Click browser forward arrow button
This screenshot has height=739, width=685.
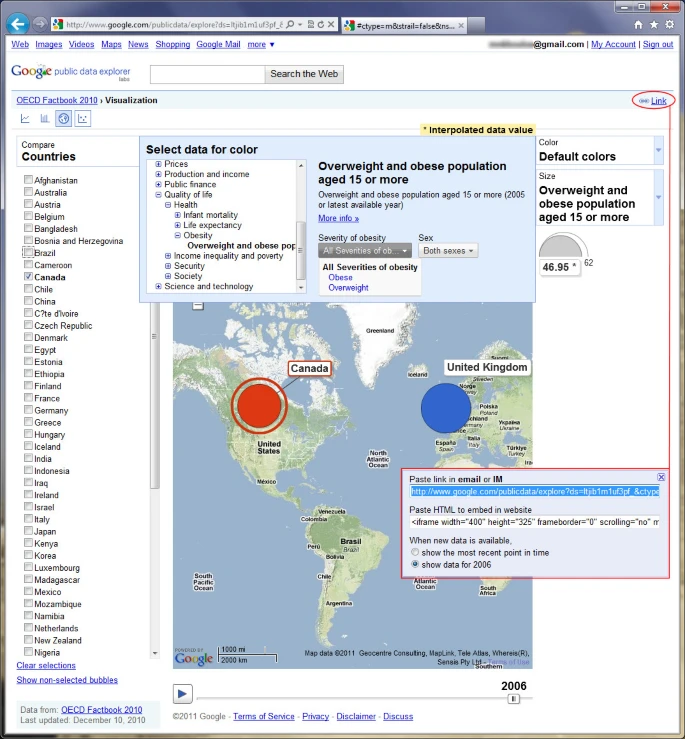pyautogui.click(x=40, y=24)
